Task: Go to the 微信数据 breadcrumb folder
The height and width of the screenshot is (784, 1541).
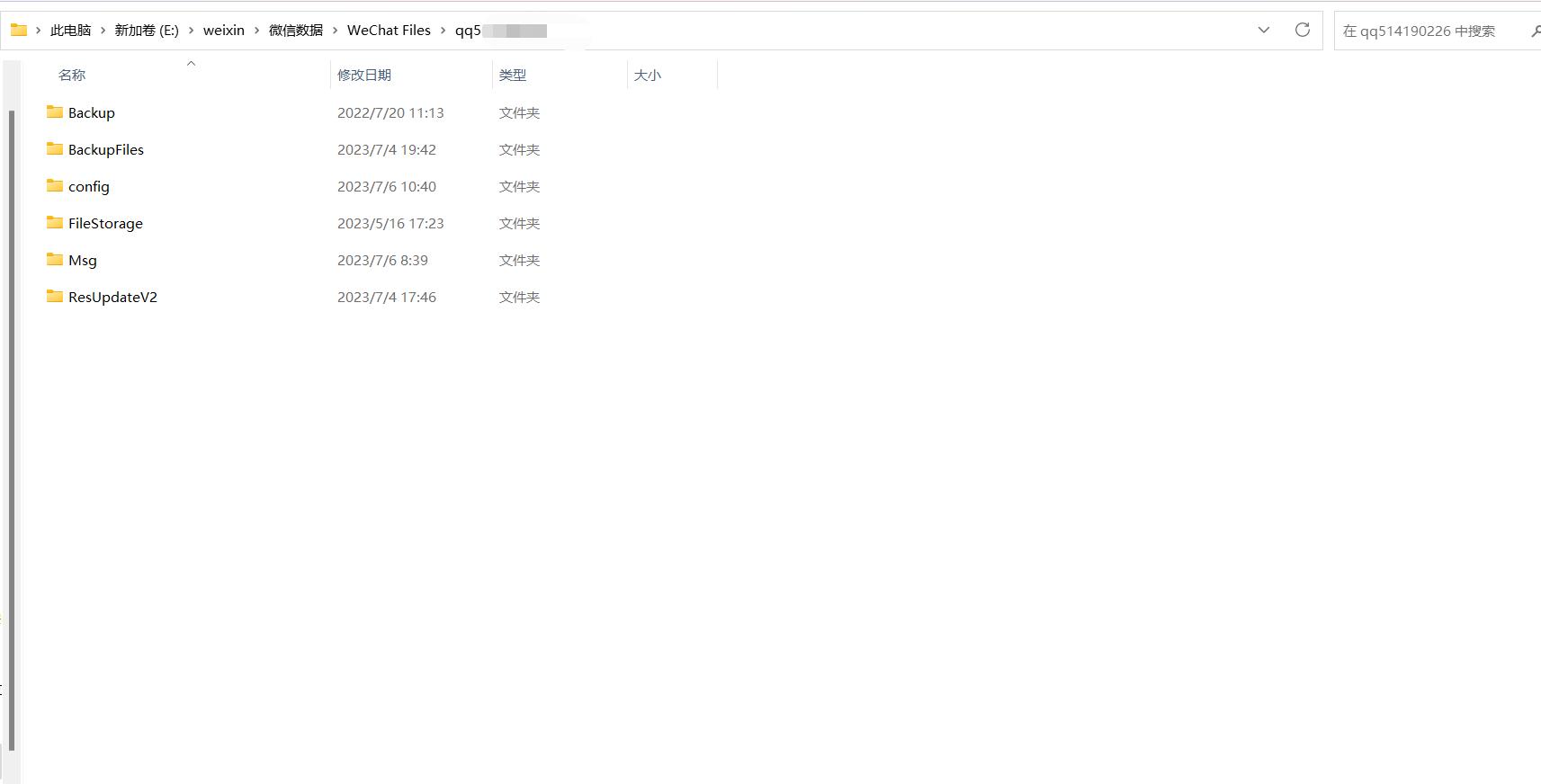Action: tap(296, 31)
